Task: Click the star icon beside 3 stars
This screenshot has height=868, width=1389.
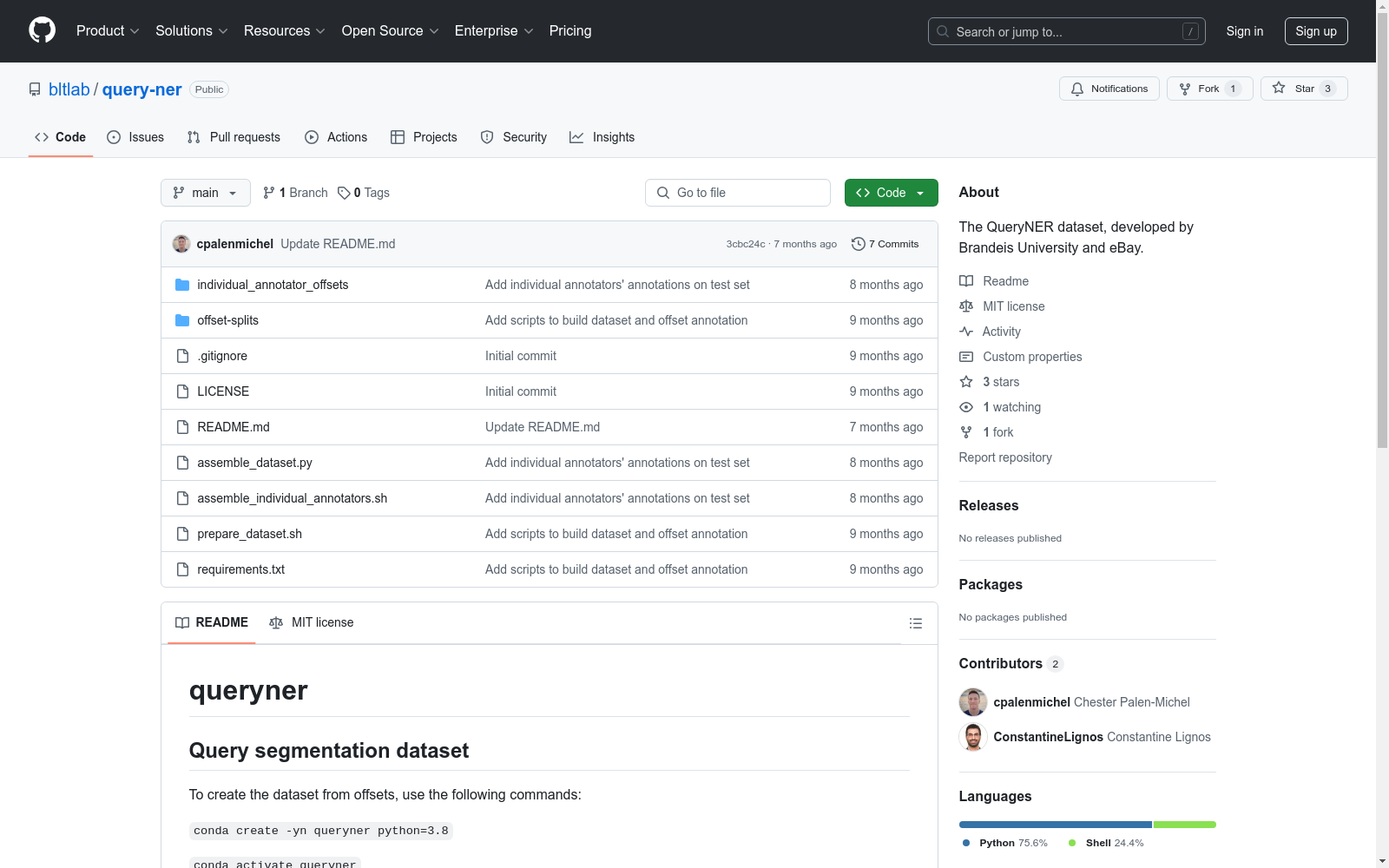Action: pos(966,382)
